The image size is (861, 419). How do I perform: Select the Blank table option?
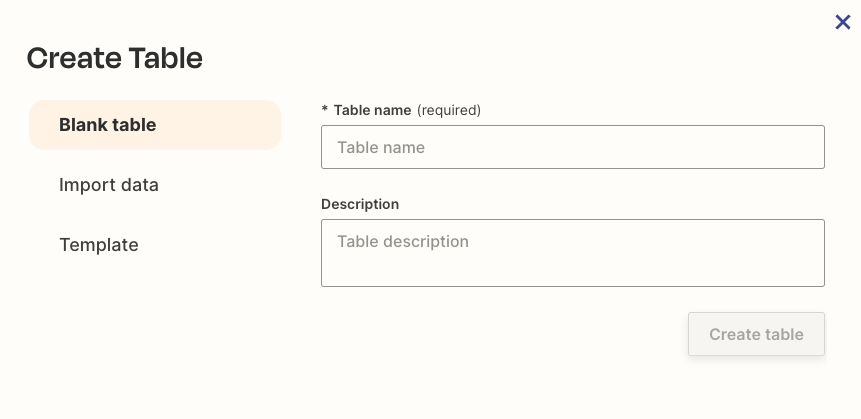point(155,125)
